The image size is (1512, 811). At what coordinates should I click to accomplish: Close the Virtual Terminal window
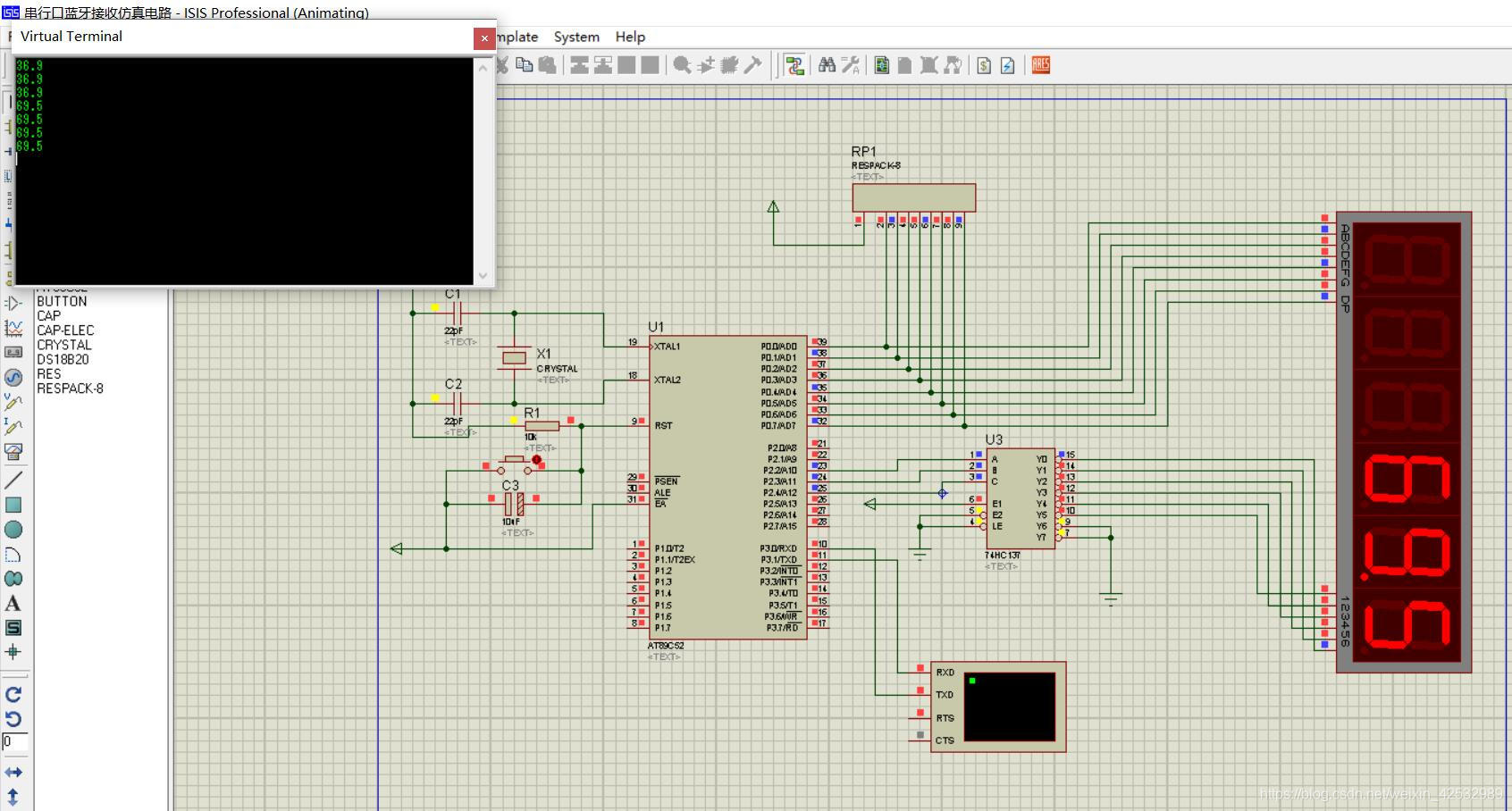[484, 38]
